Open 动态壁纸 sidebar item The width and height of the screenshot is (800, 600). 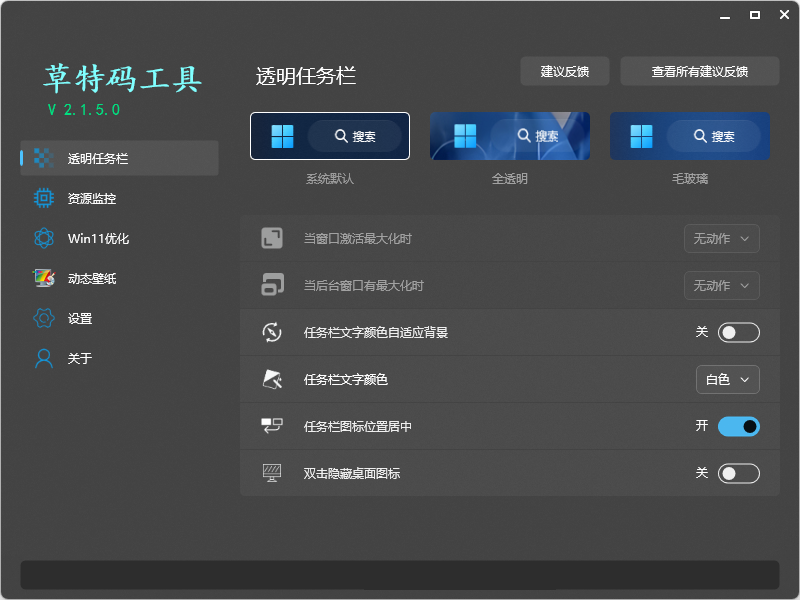point(119,278)
